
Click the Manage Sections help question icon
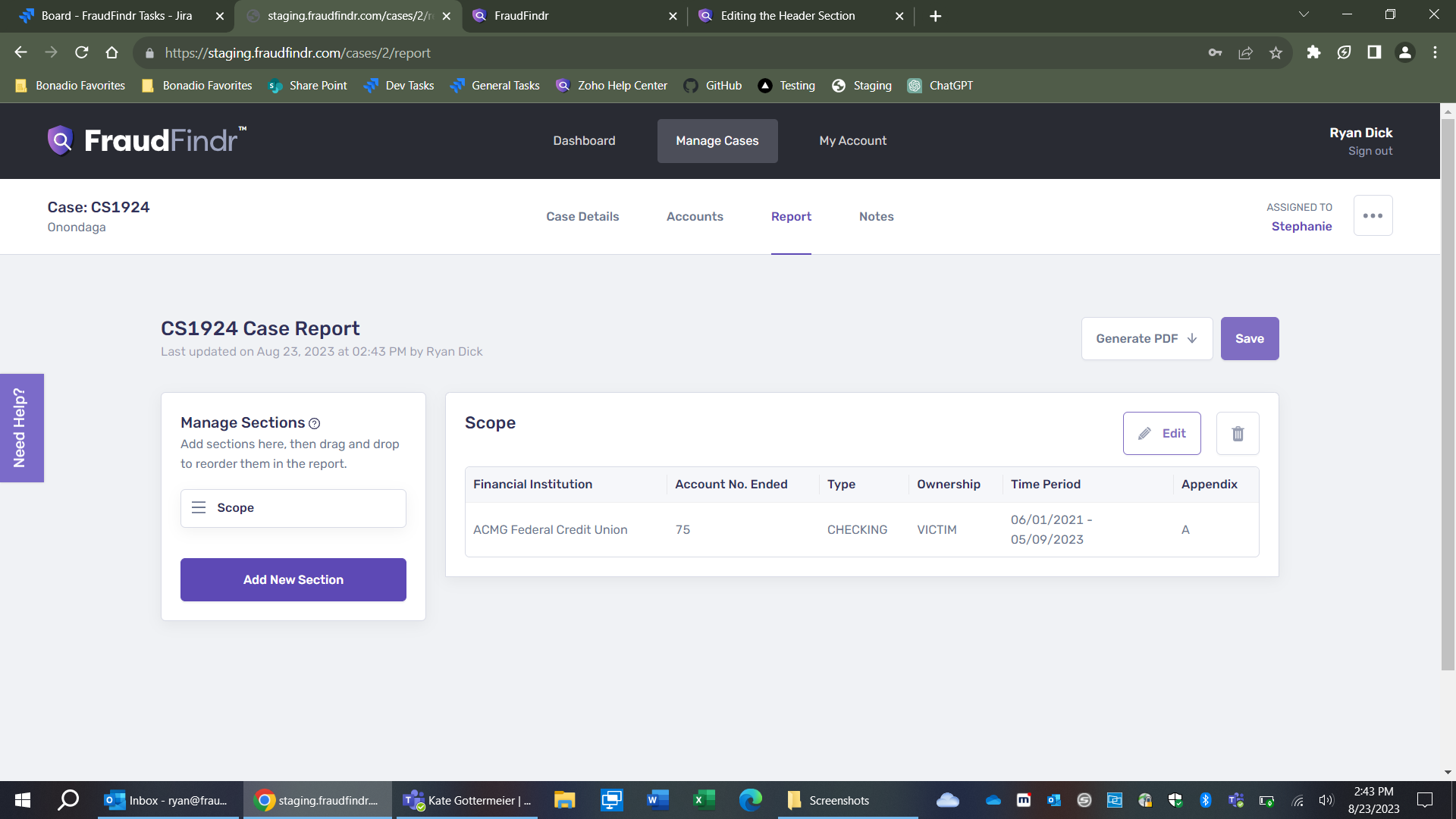[x=315, y=424]
